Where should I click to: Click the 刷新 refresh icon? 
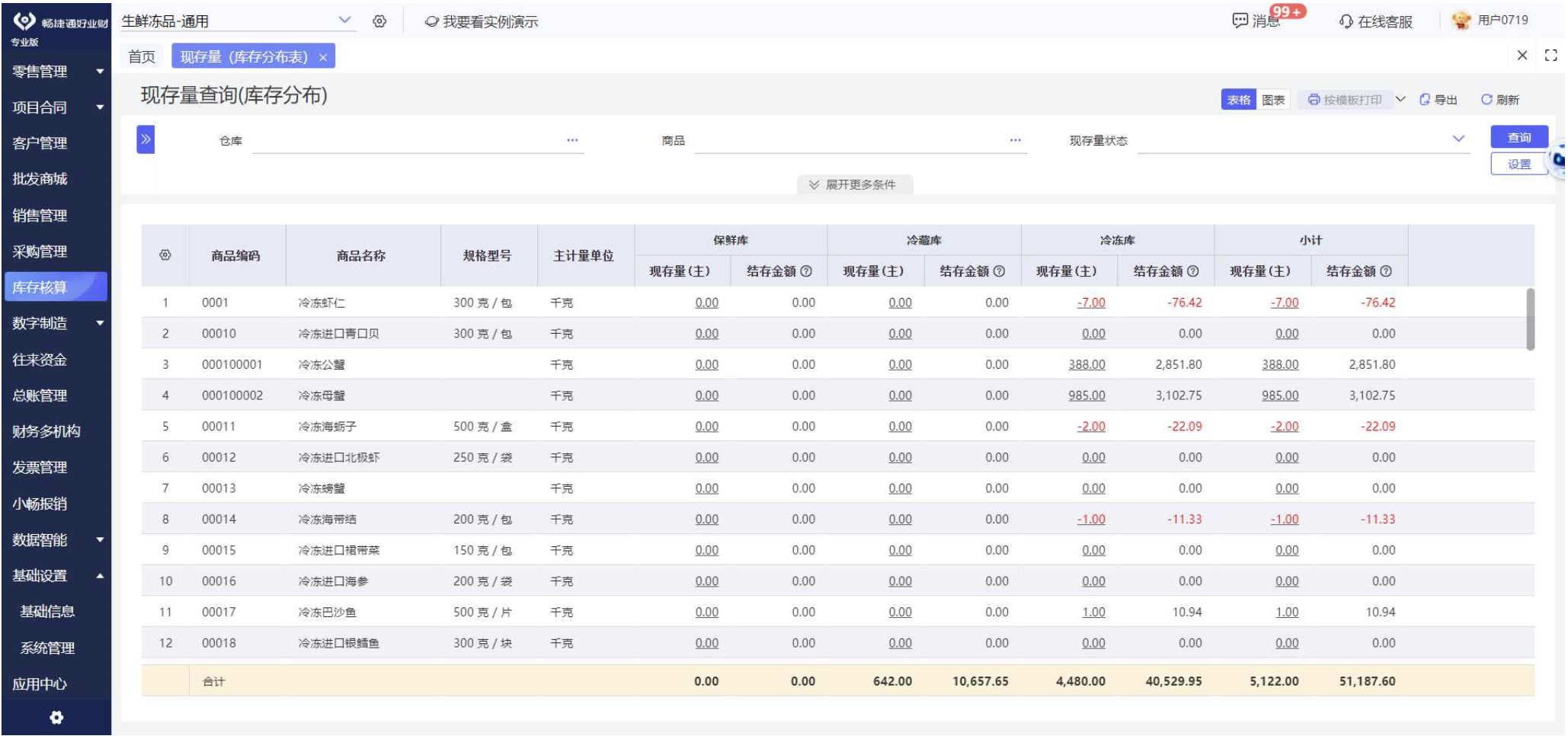pyautogui.click(x=1486, y=100)
